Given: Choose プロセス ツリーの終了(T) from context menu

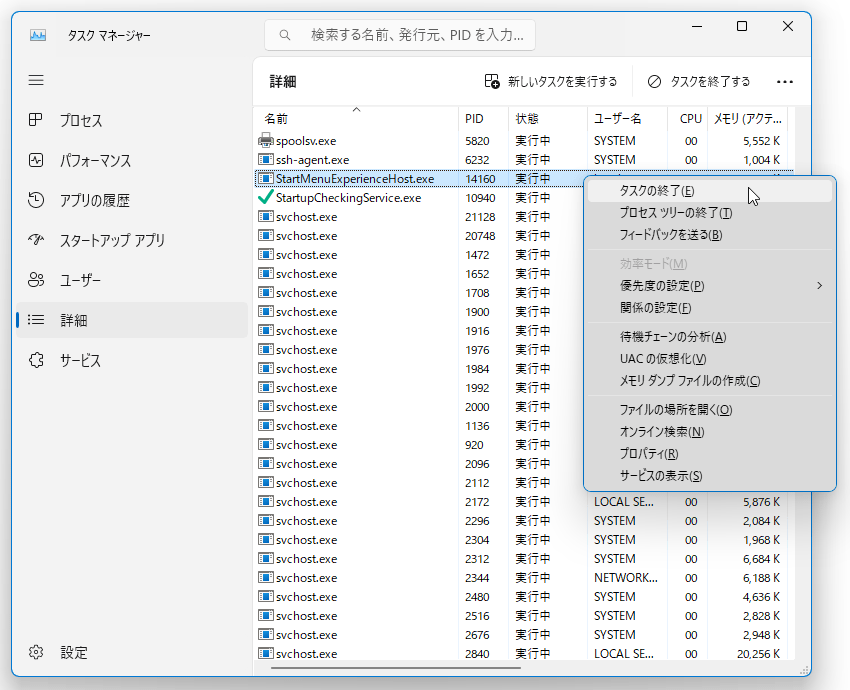Looking at the screenshot, I should click(x=710, y=213).
